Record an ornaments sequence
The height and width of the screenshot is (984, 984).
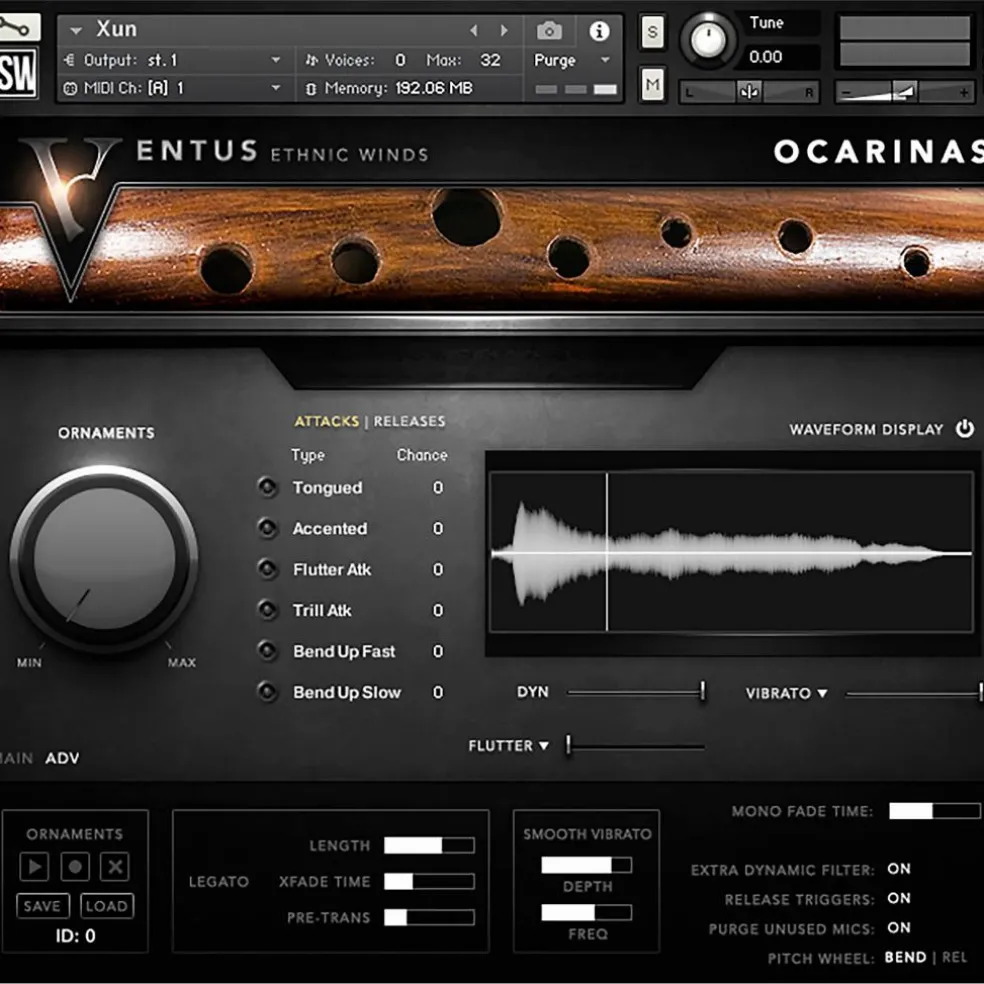75,867
